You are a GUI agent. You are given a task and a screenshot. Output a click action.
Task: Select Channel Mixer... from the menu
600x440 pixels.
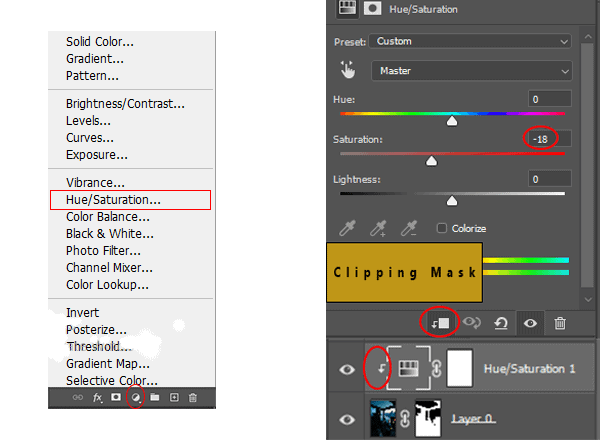[109, 268]
